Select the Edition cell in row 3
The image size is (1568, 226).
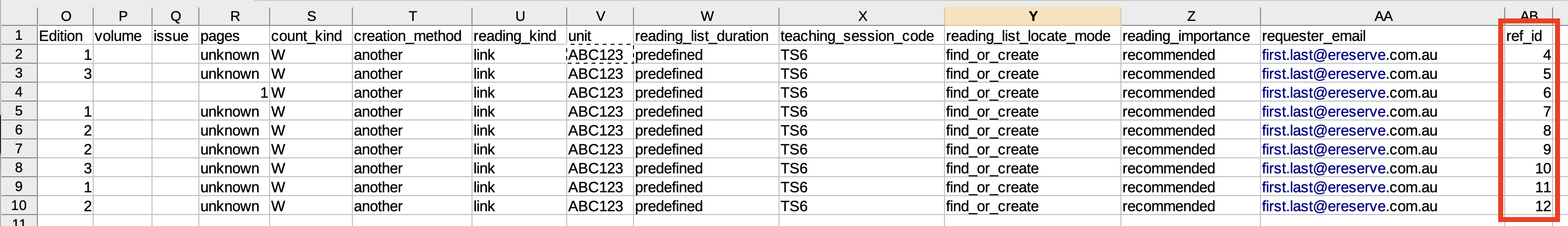pos(66,74)
